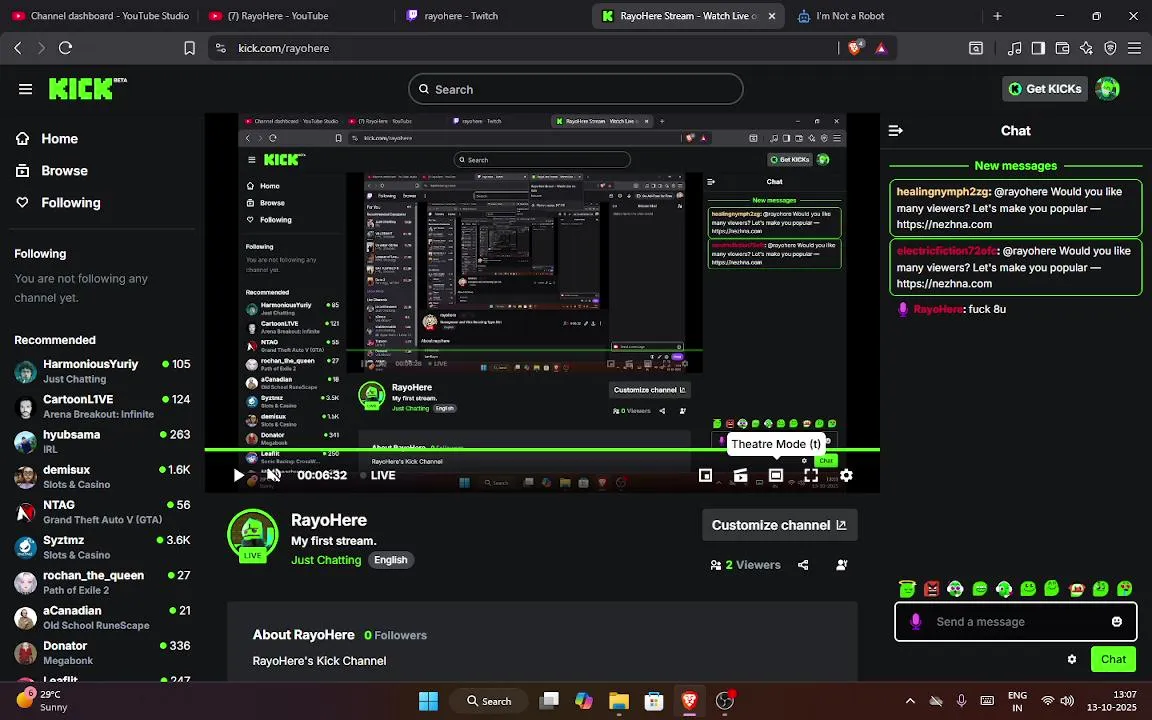Click the purple microphone chat identity icon
The width and height of the screenshot is (1152, 720).
point(915,622)
